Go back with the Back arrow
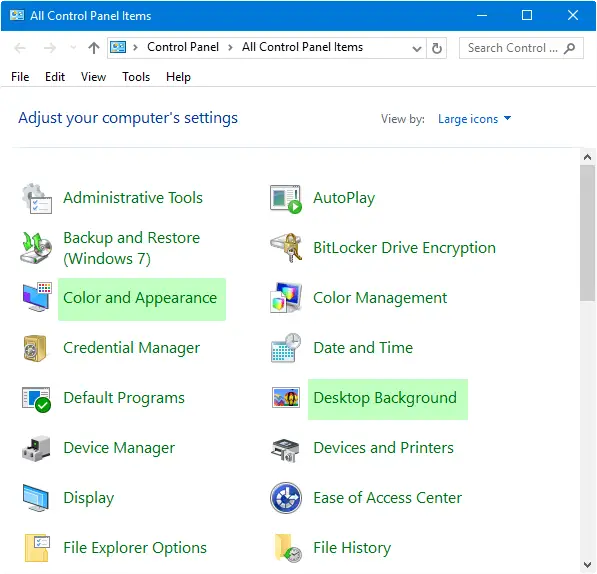597x574 pixels. tap(20, 48)
